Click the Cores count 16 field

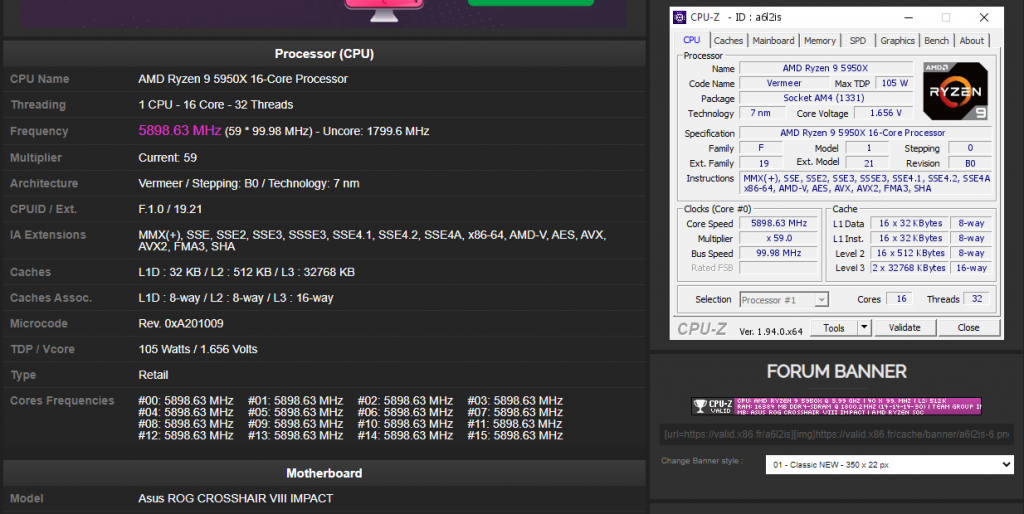click(901, 298)
